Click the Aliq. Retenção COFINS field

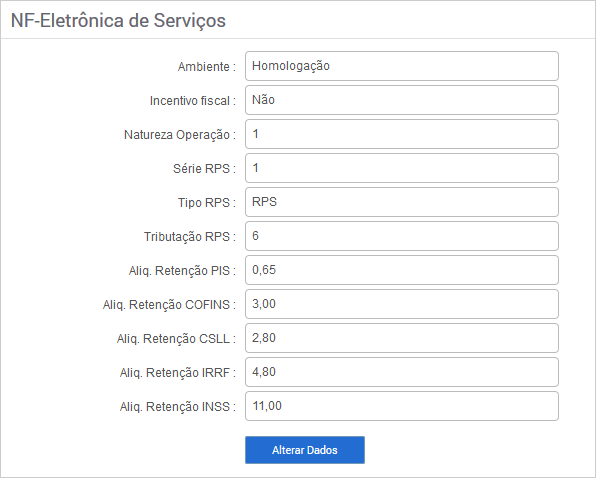coord(402,304)
